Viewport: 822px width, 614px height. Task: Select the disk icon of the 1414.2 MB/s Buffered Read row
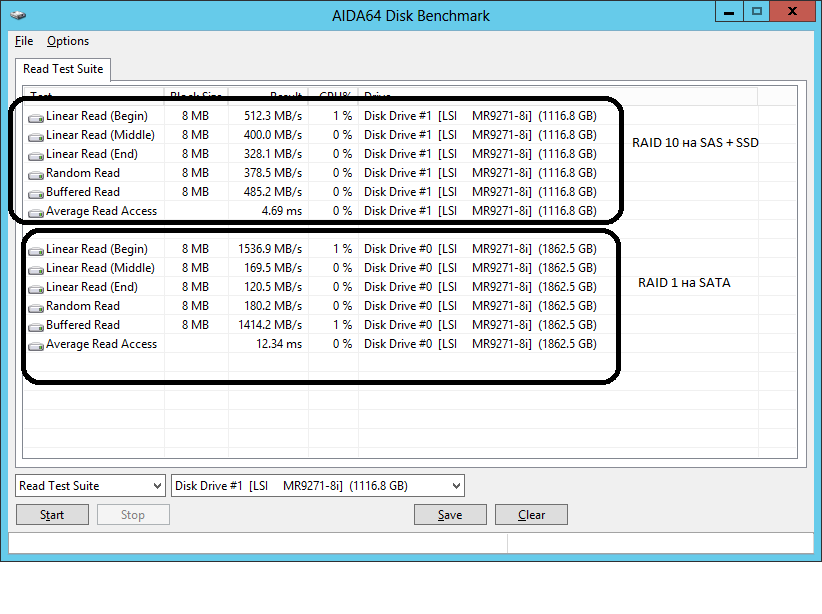point(36,326)
